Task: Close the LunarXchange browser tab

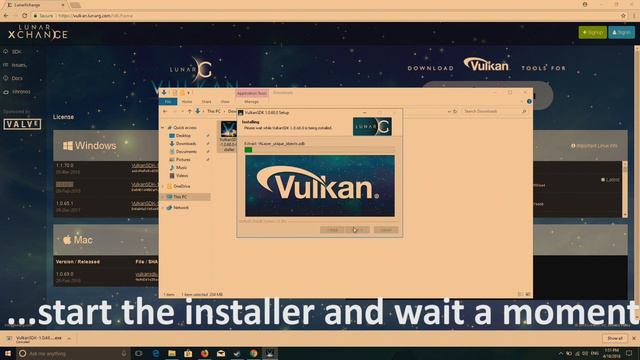Action: pyautogui.click(x=63, y=5)
